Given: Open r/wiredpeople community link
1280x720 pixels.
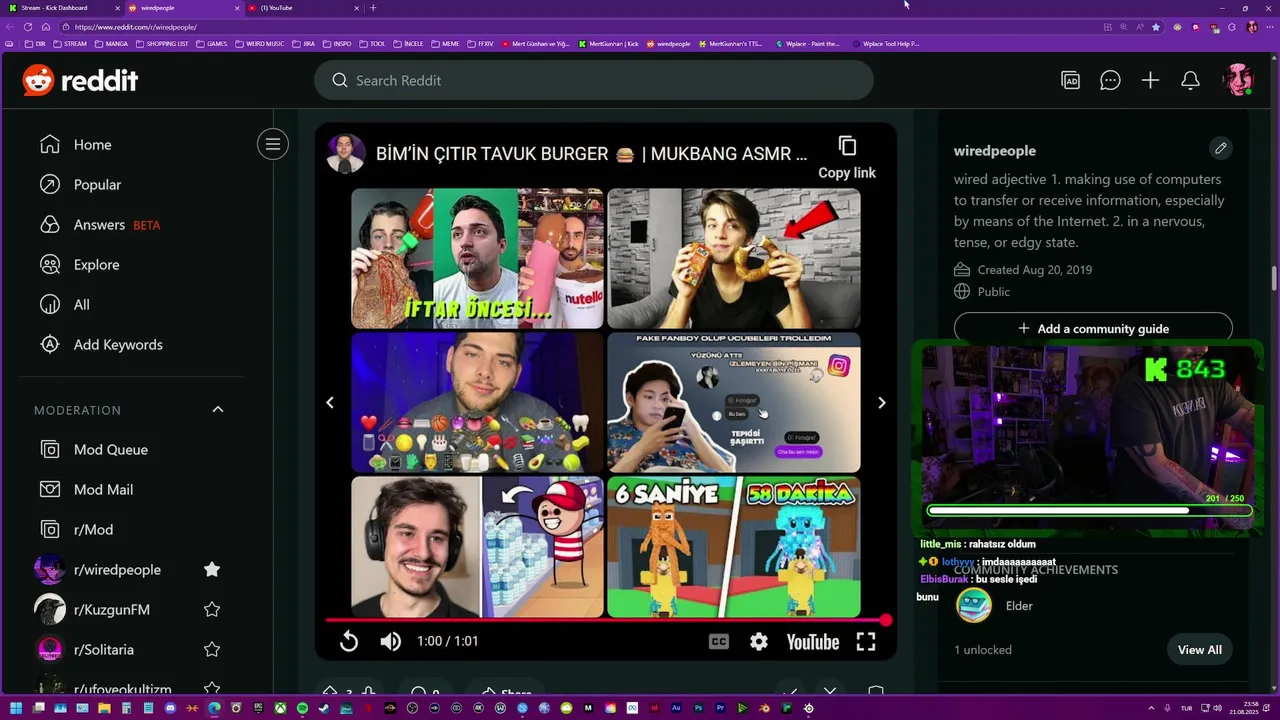Looking at the screenshot, I should pos(117,570).
